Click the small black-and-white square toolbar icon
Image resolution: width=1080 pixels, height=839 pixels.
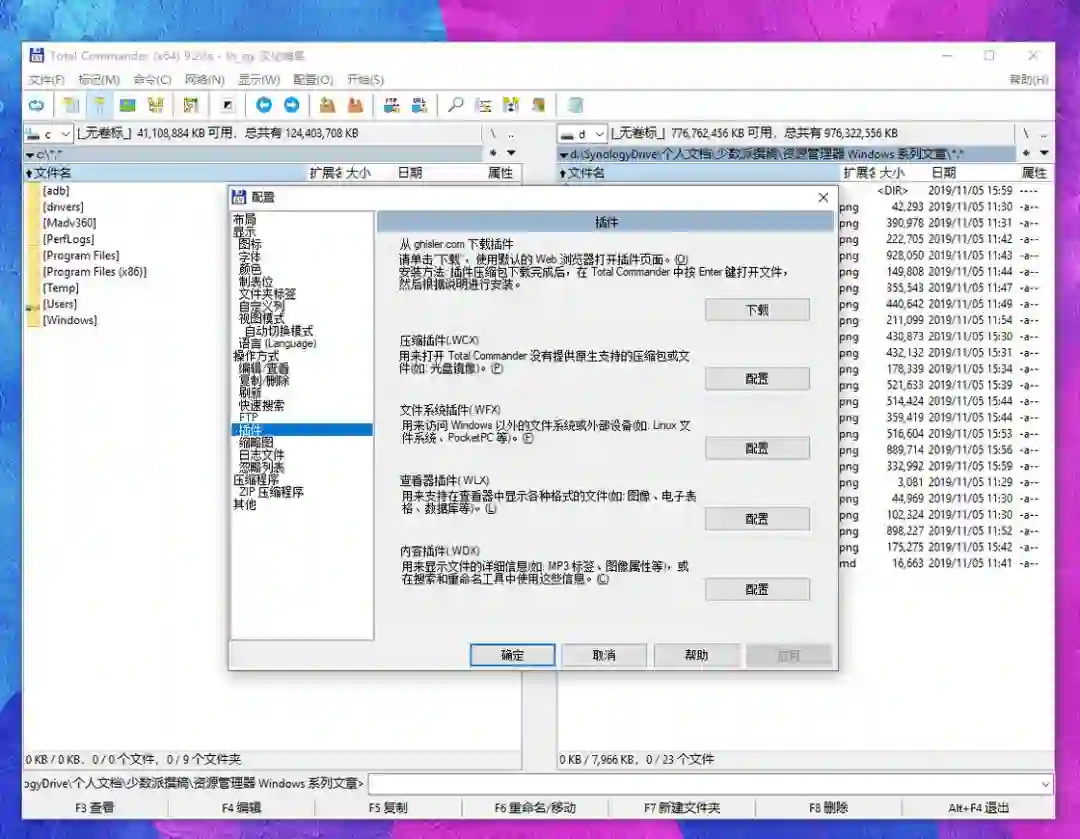pyautogui.click(x=227, y=105)
